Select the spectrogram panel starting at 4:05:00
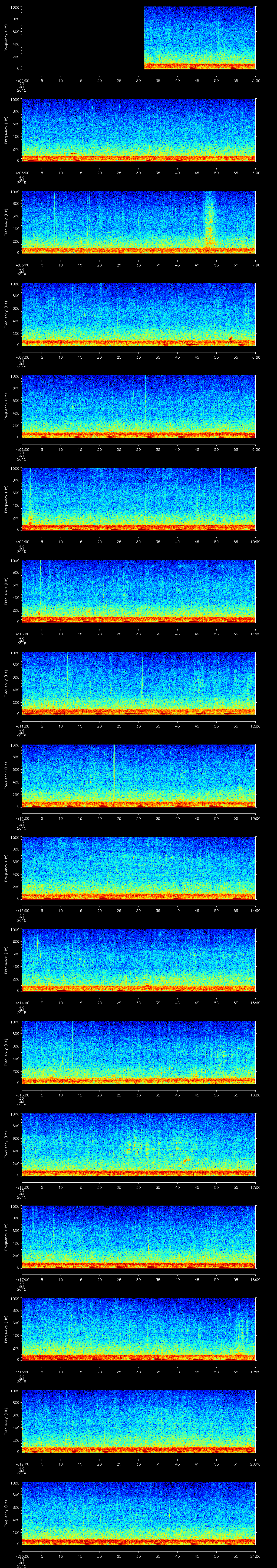 (x=139, y=130)
